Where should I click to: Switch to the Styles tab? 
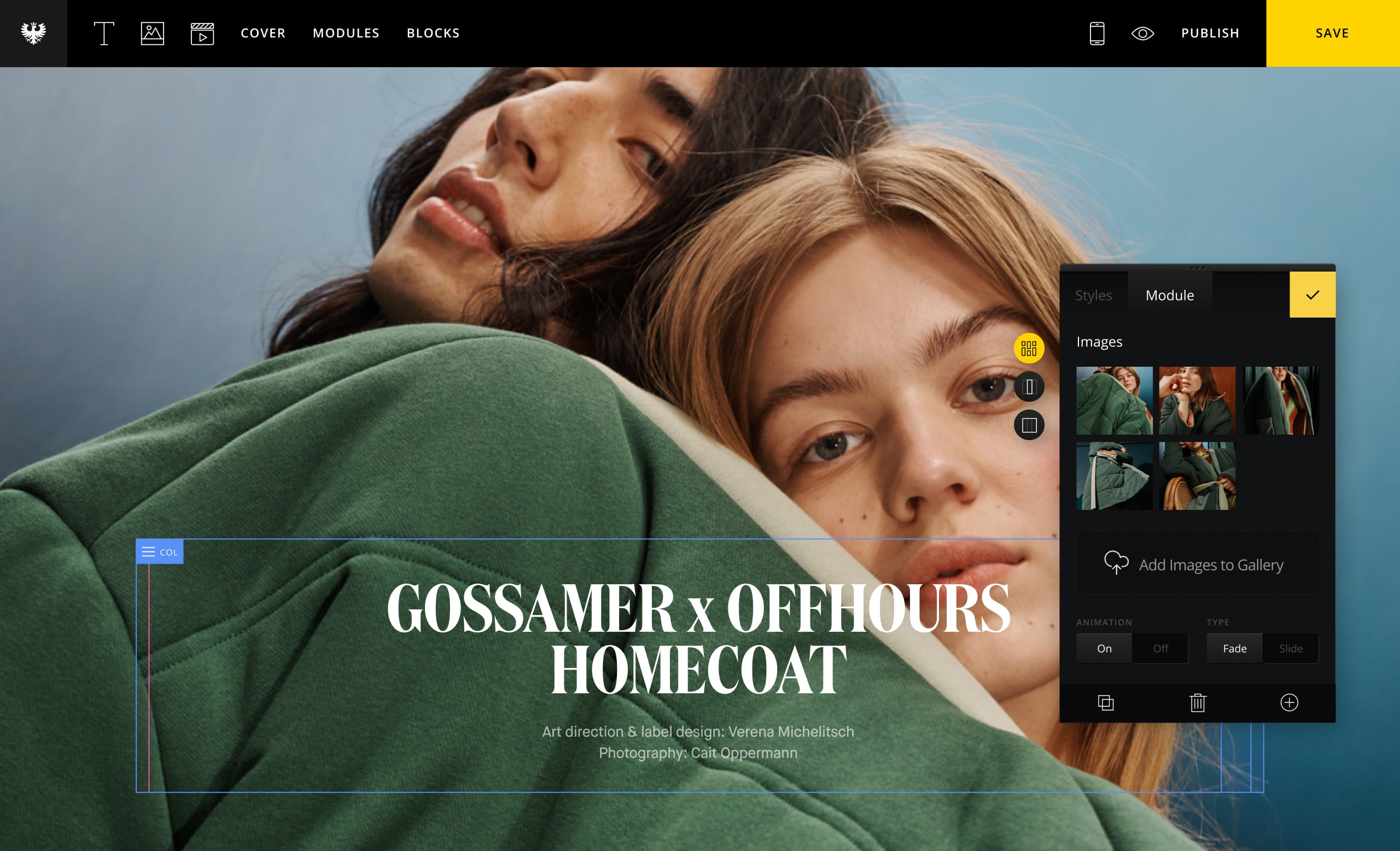pos(1093,295)
